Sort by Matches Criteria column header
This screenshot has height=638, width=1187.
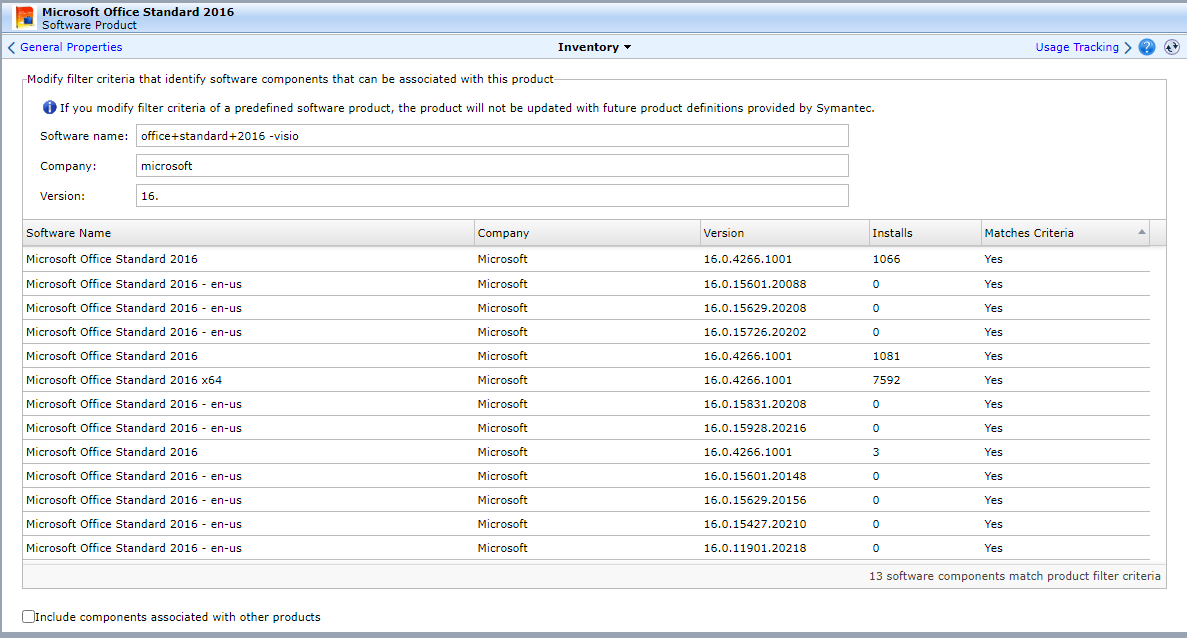(1065, 233)
